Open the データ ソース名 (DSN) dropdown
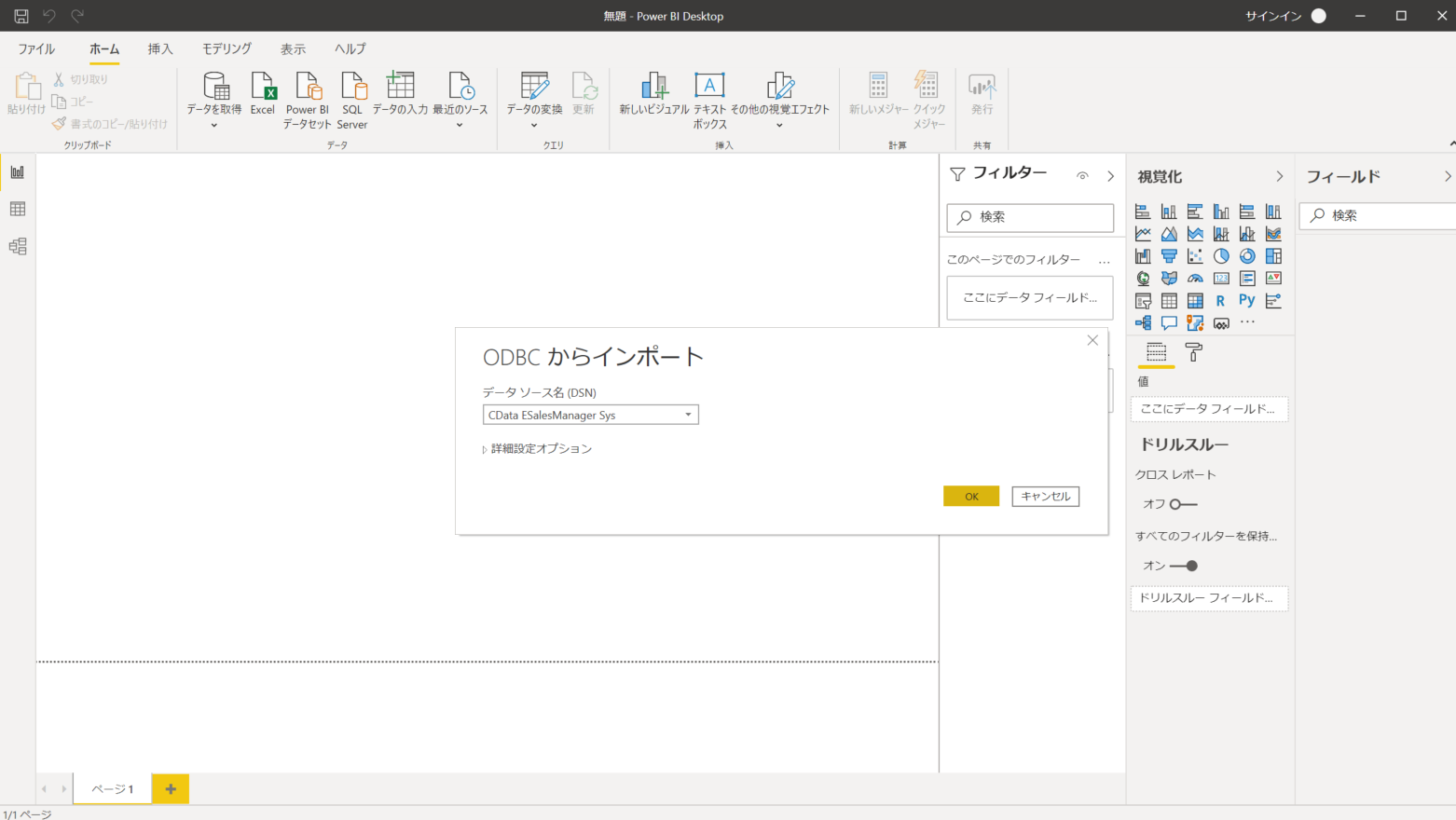The image size is (1456, 820). tap(688, 415)
